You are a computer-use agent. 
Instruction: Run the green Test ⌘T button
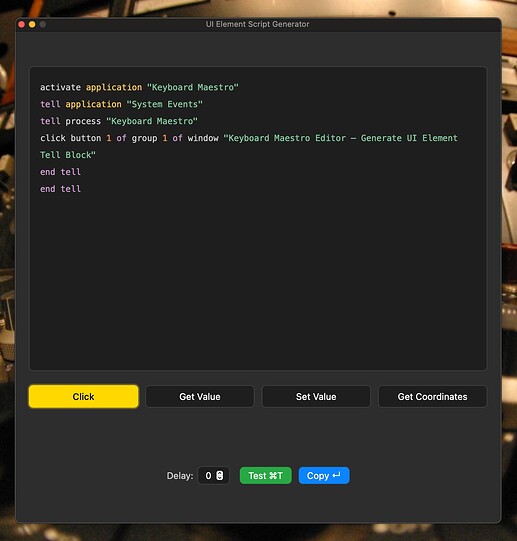click(x=265, y=475)
